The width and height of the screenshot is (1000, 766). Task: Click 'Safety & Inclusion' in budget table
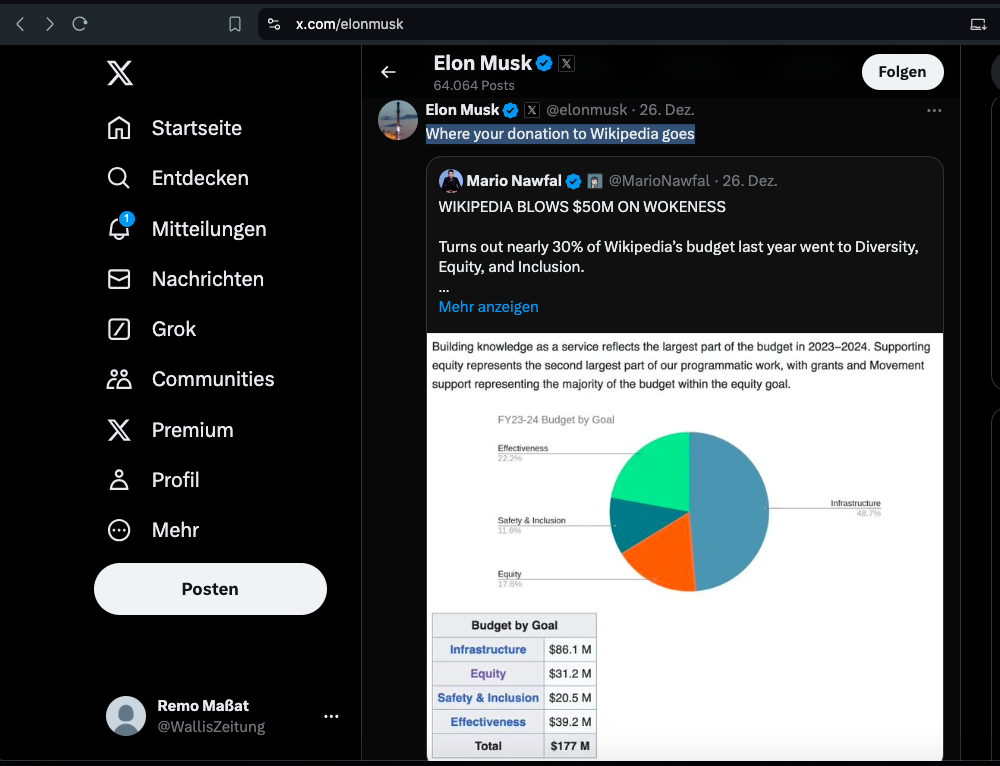coord(488,698)
